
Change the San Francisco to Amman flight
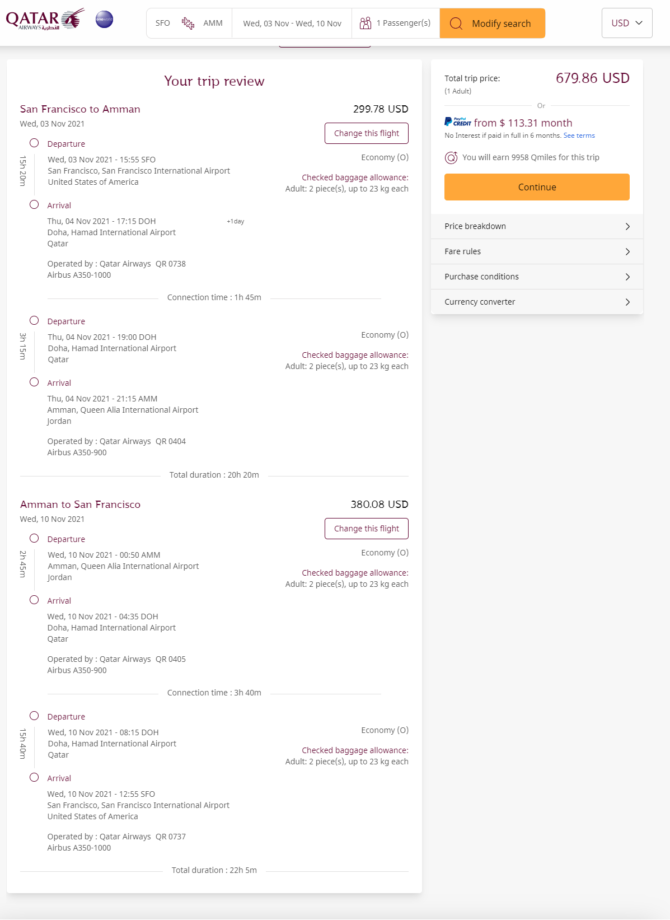367,133
